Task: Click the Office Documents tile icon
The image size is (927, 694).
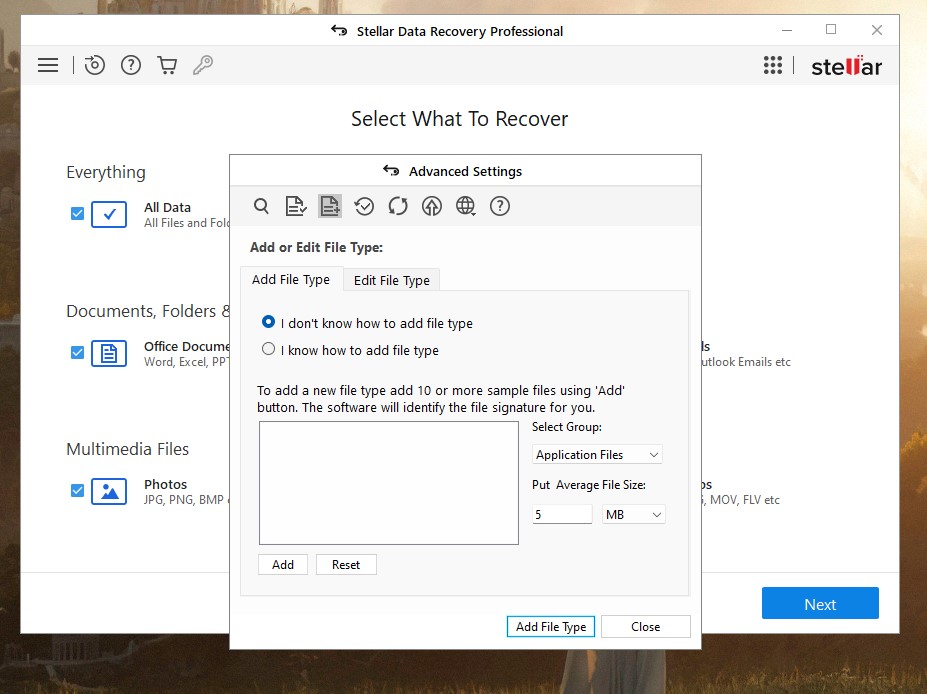Action: coord(109,354)
